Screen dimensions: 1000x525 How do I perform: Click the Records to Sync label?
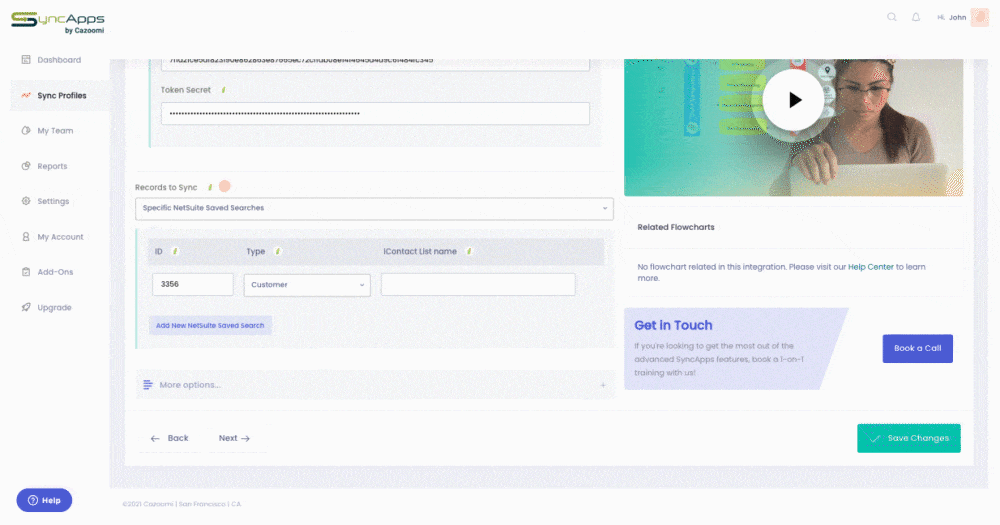tap(166, 188)
